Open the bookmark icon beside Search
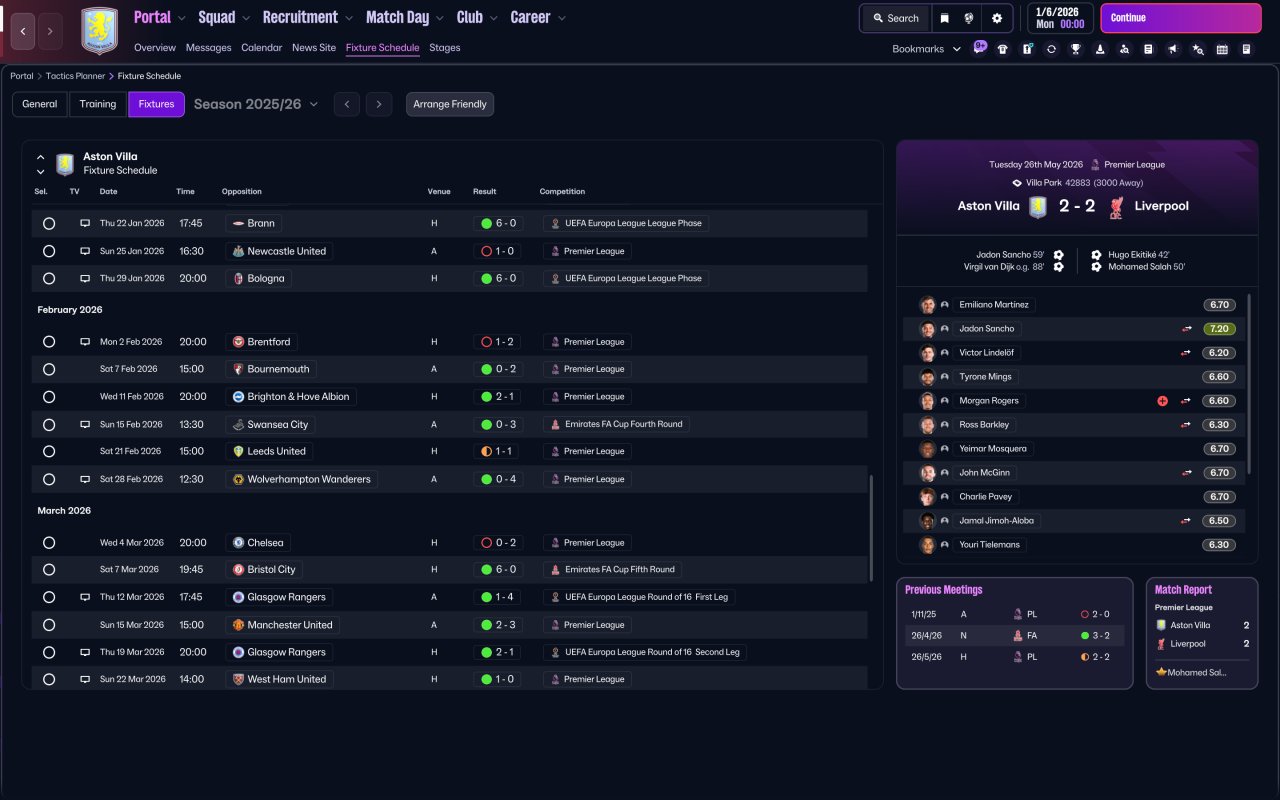1280x800 pixels. click(944, 18)
